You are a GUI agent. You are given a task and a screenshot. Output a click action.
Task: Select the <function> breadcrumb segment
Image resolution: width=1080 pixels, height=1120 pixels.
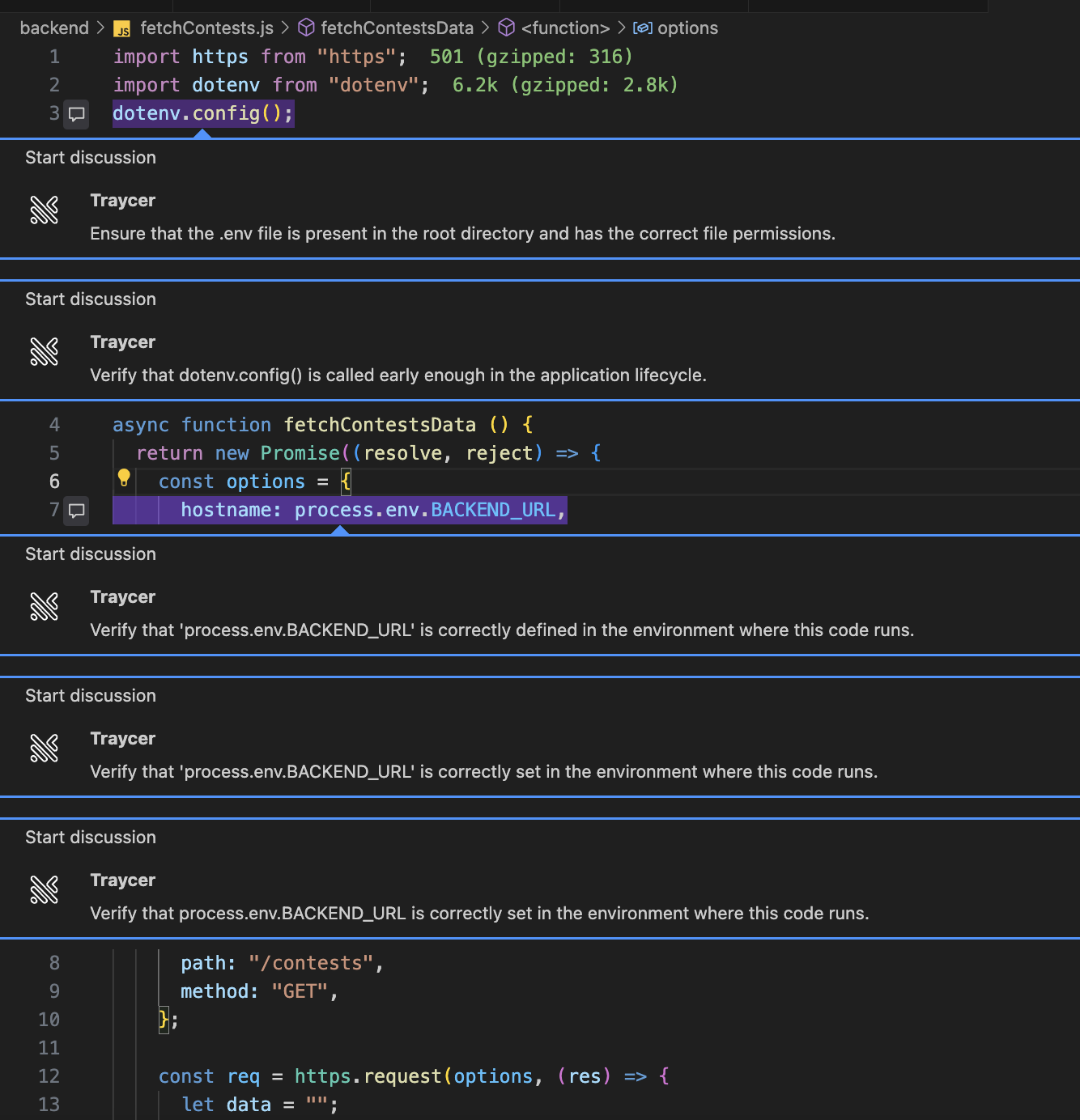[x=565, y=28]
